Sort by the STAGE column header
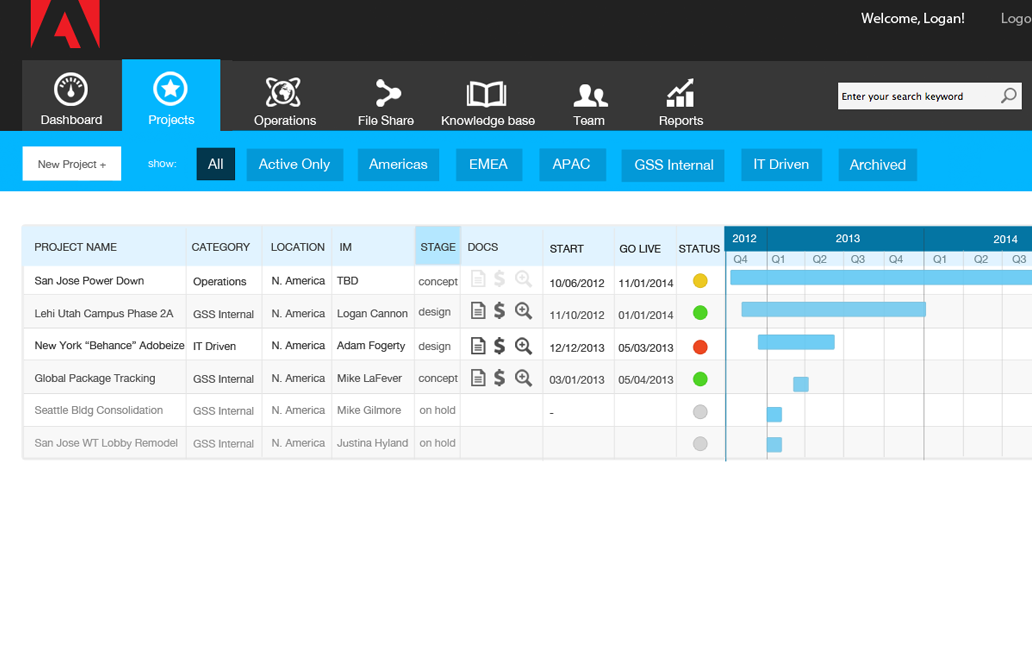This screenshot has width=1032, height=651. coord(438,247)
